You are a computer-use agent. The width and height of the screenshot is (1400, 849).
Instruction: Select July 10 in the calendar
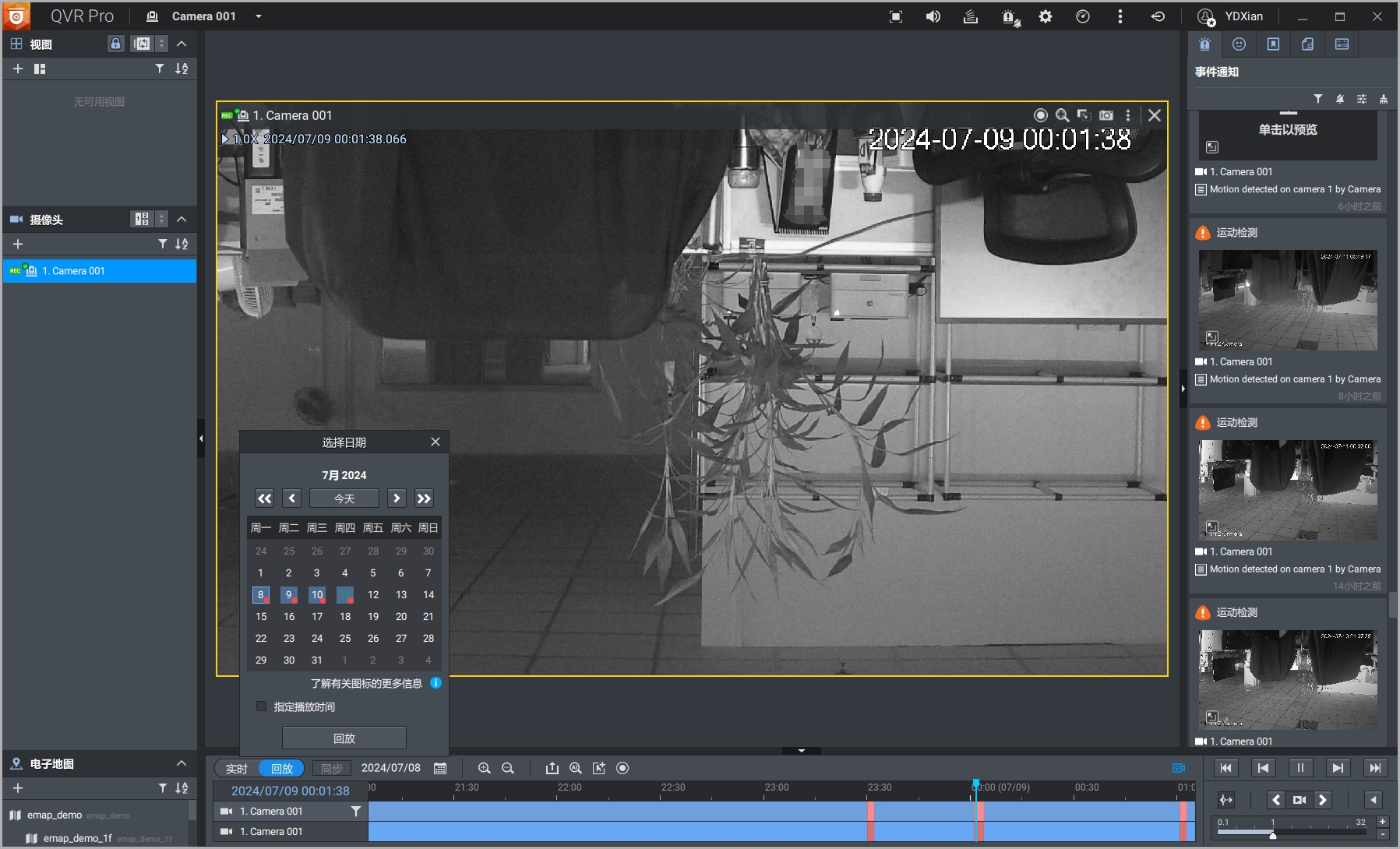(317, 595)
